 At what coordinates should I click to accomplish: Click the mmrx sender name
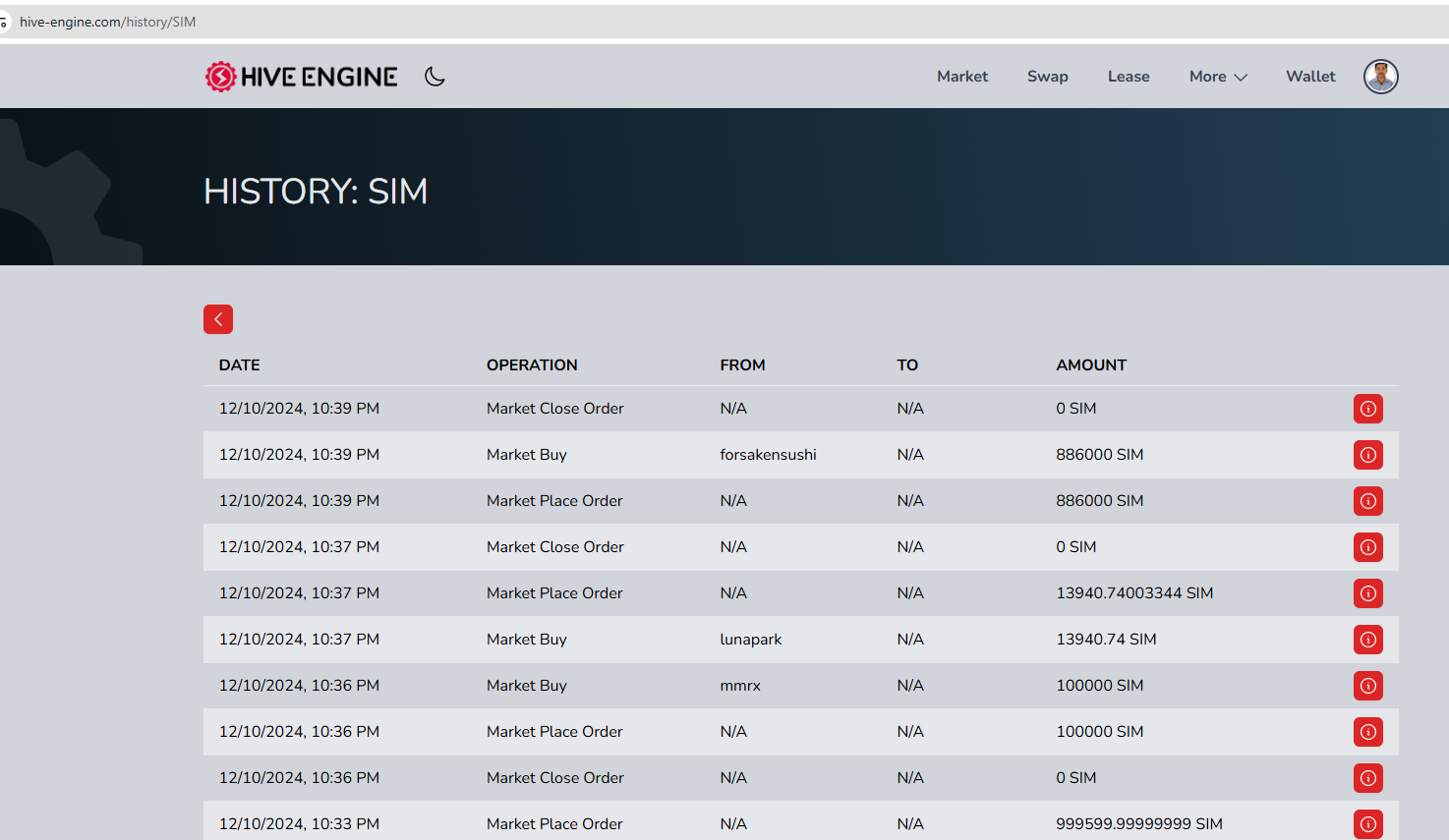pos(740,686)
